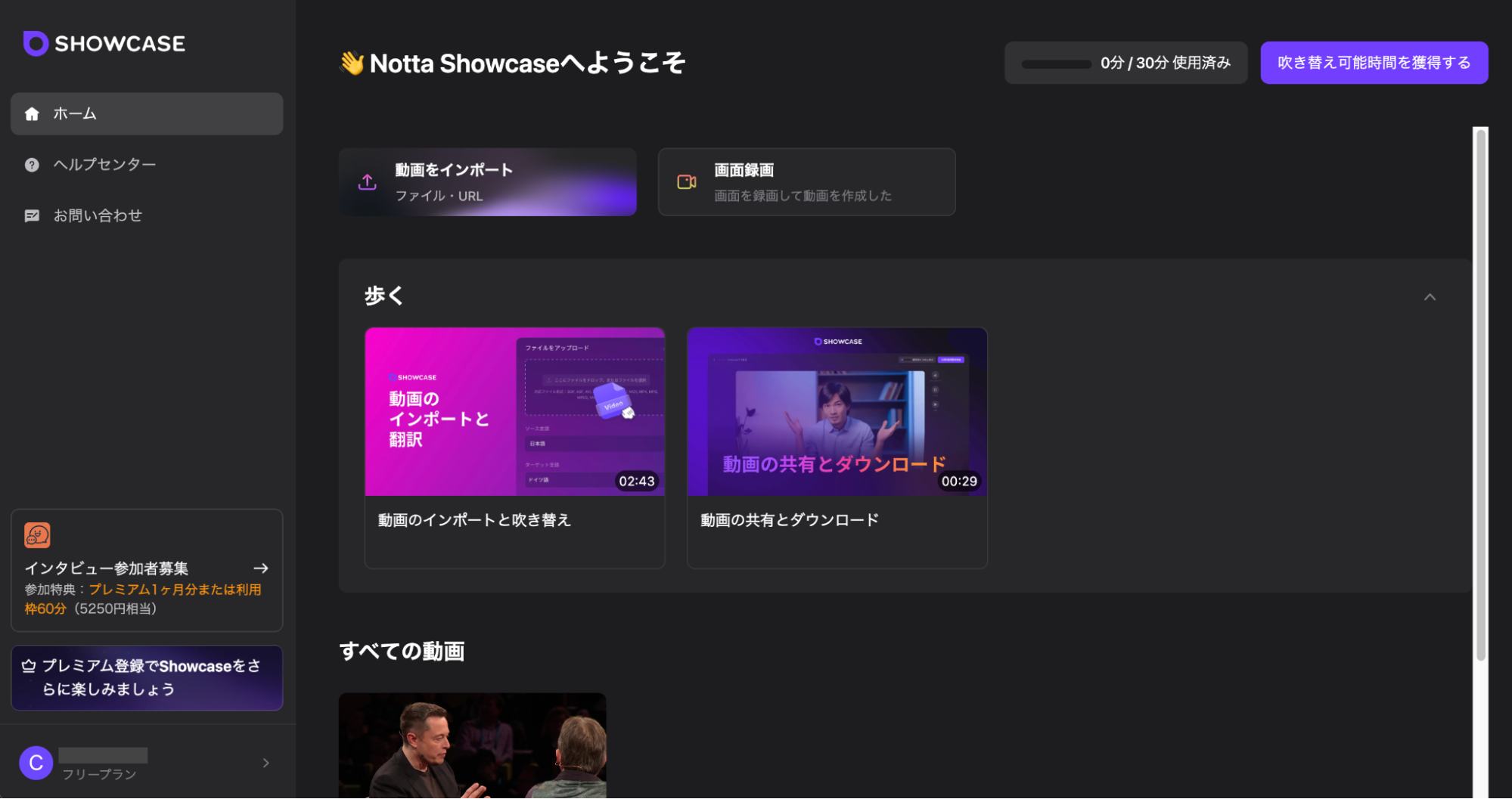Click the 00:29 duration badge

click(x=959, y=482)
